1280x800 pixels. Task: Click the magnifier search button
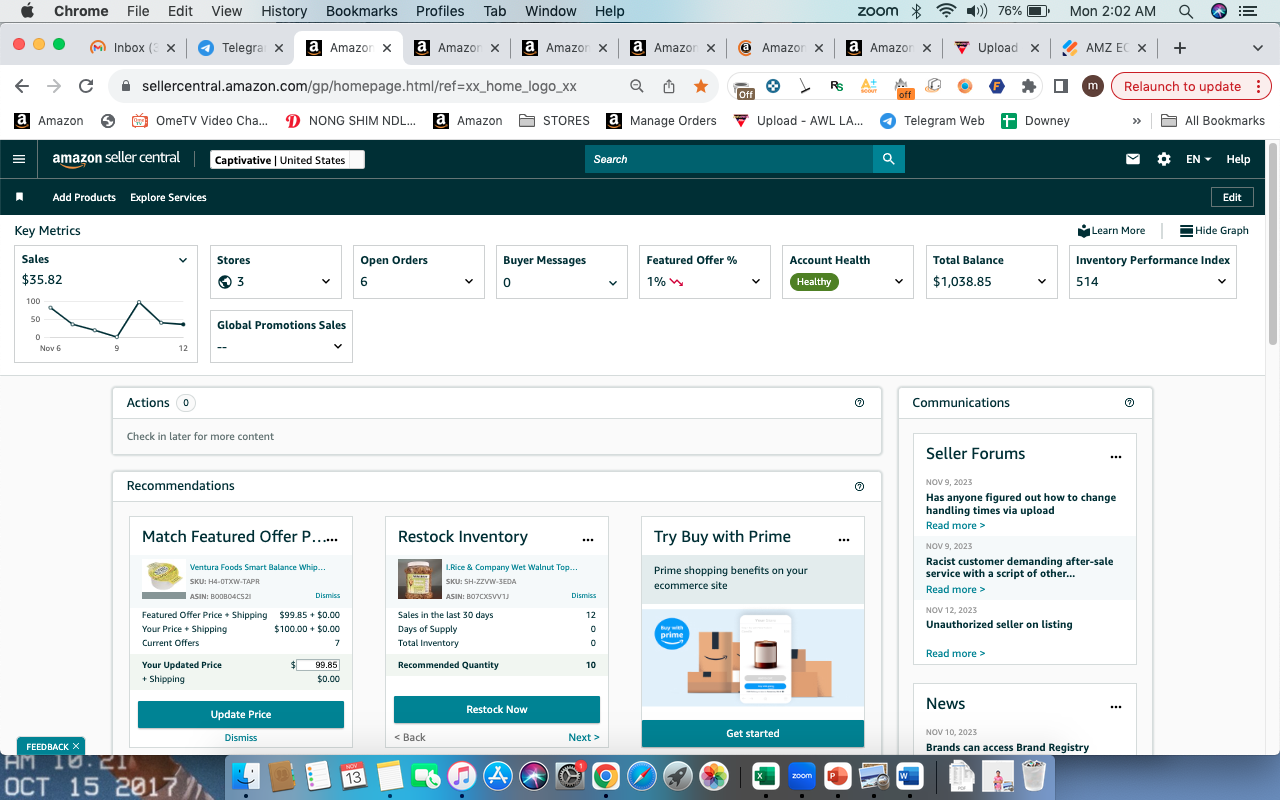888,159
